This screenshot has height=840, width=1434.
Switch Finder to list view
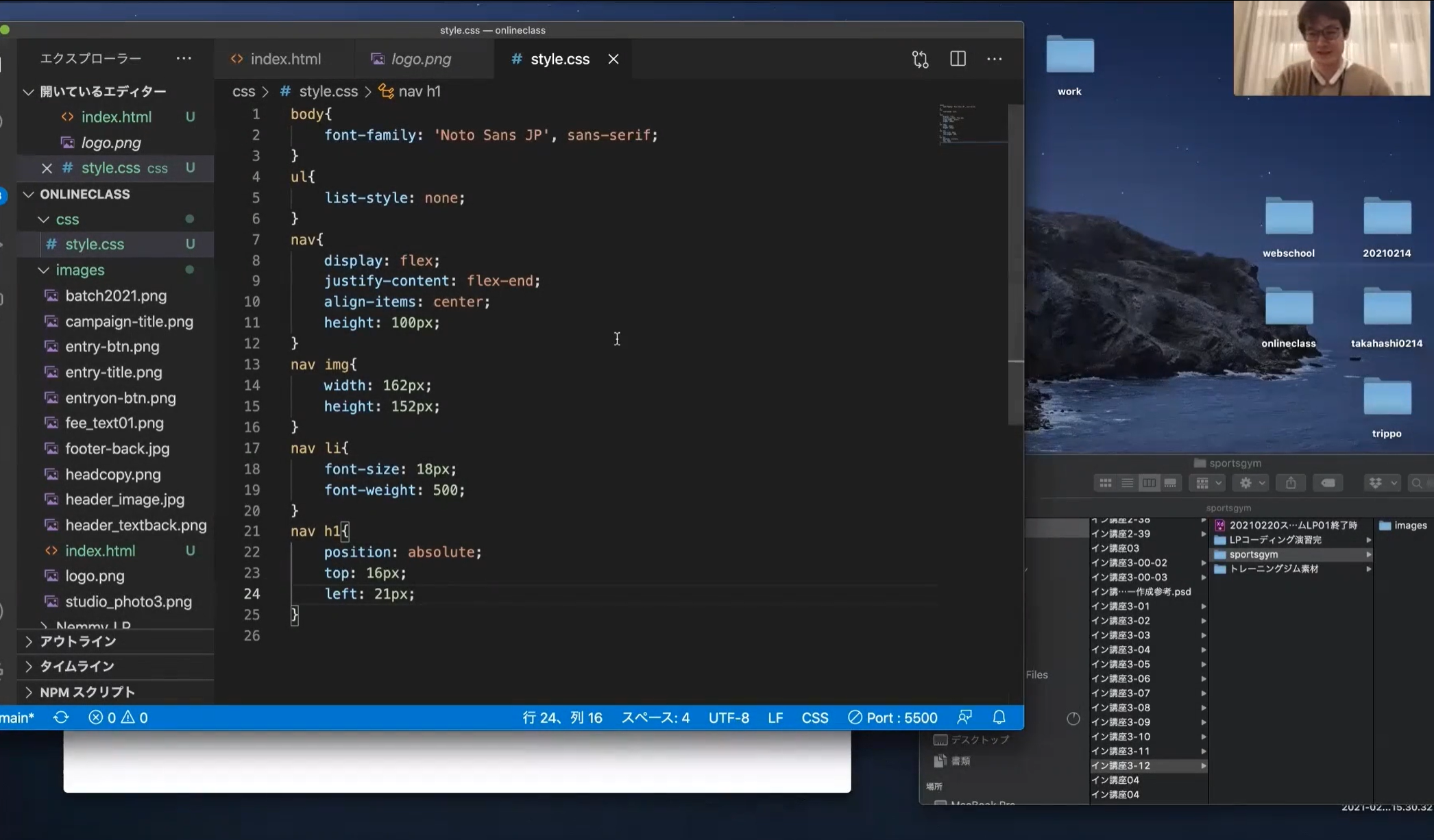(1127, 483)
